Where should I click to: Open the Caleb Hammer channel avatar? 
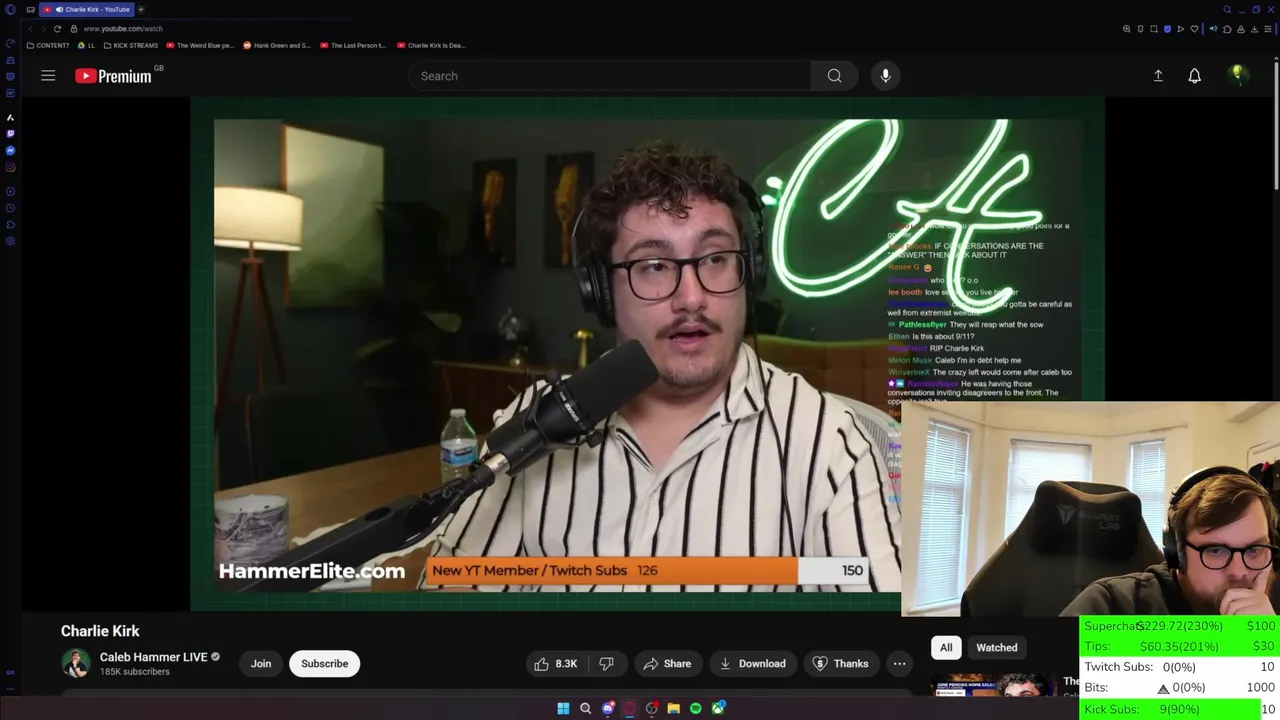tap(76, 663)
